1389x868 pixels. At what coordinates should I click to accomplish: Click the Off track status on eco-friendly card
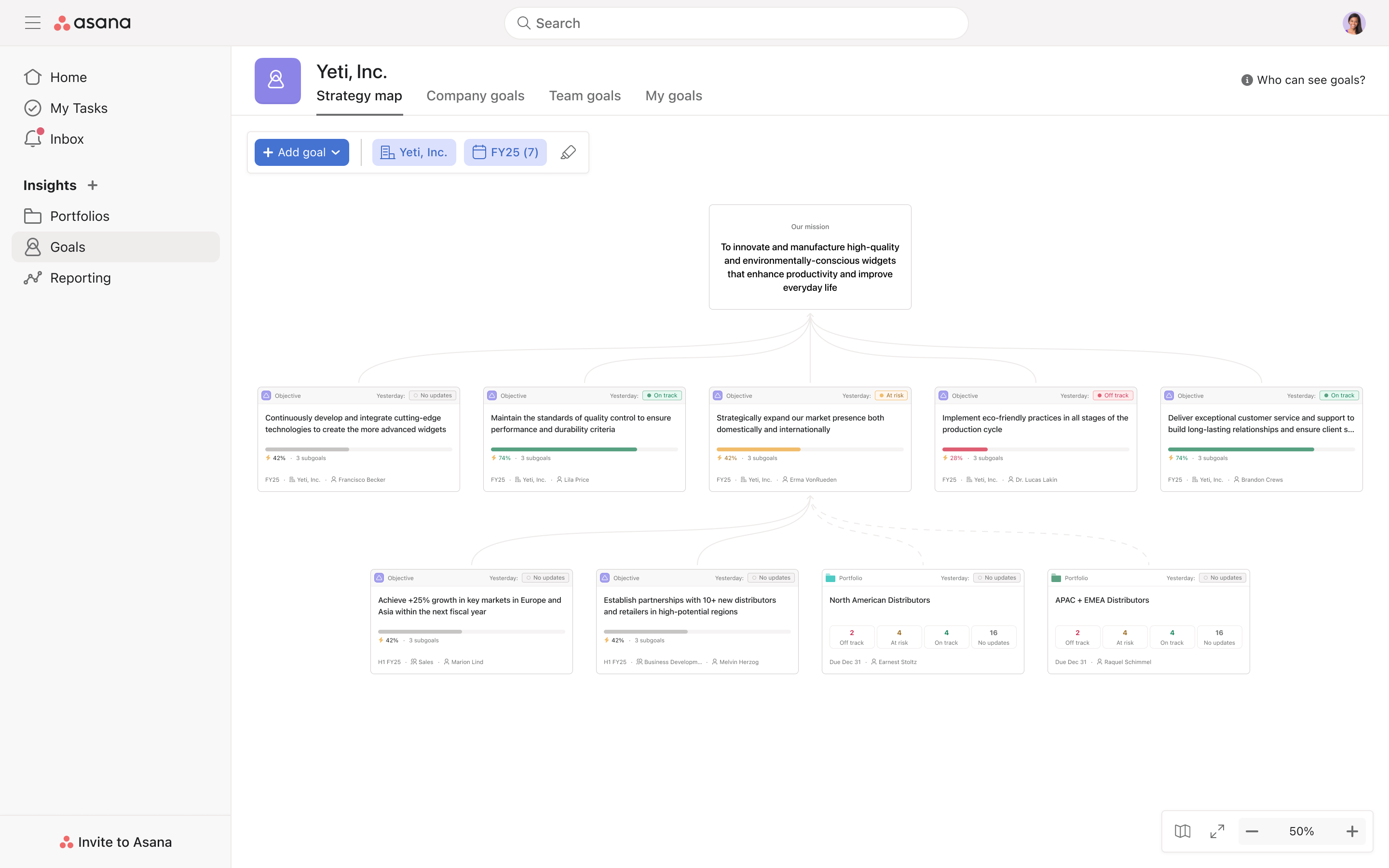click(1113, 395)
